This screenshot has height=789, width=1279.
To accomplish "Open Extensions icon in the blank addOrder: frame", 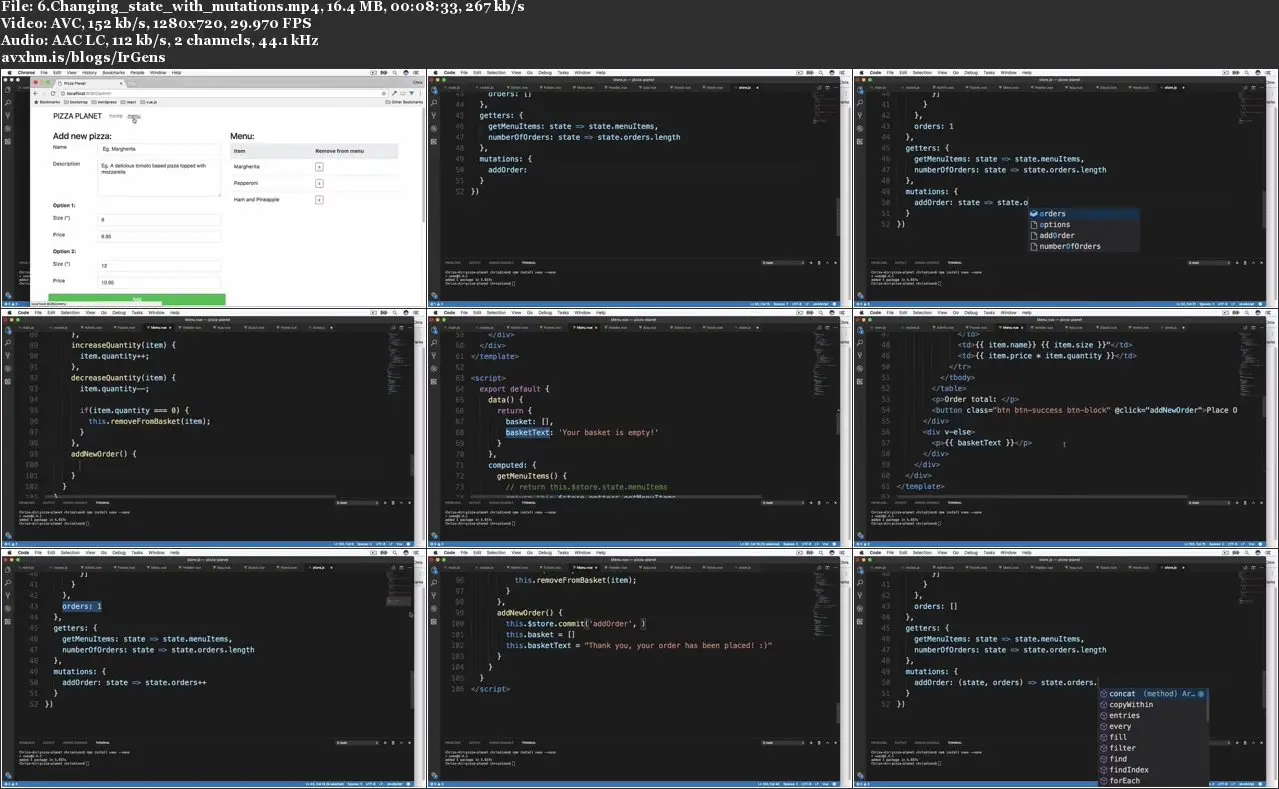I will 434,142.
